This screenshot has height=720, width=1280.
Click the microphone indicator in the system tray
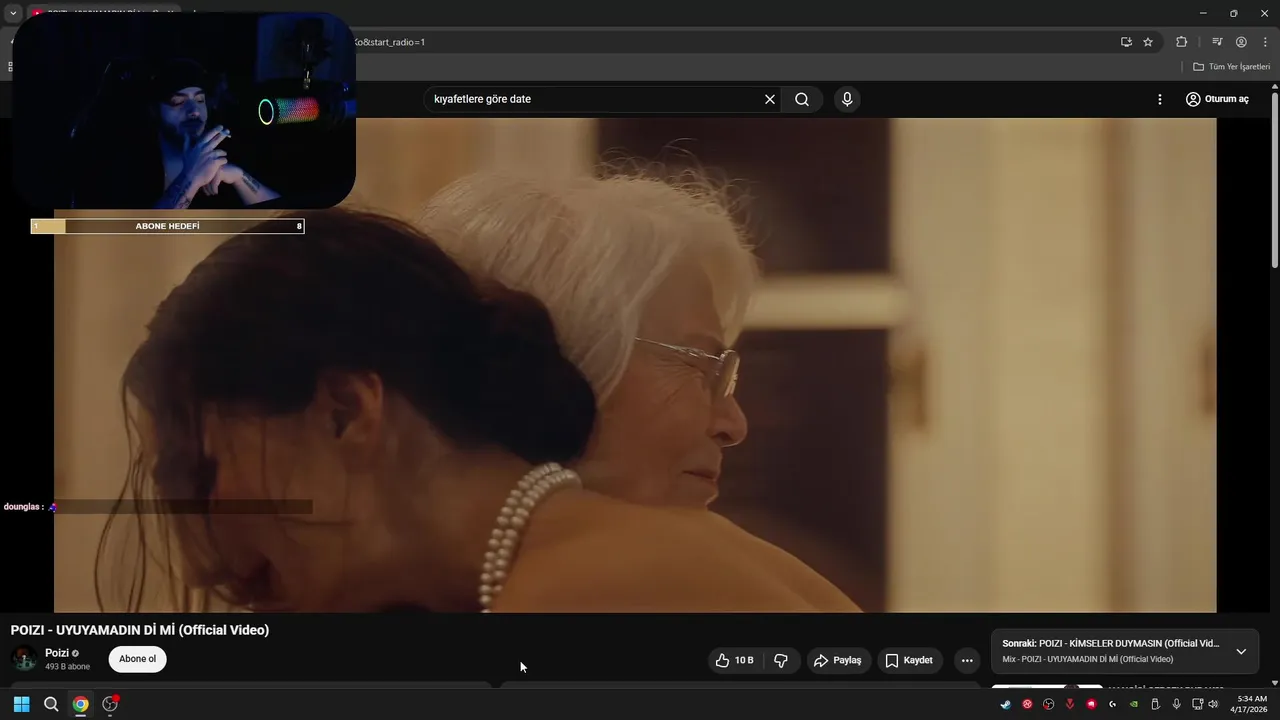point(1177,704)
